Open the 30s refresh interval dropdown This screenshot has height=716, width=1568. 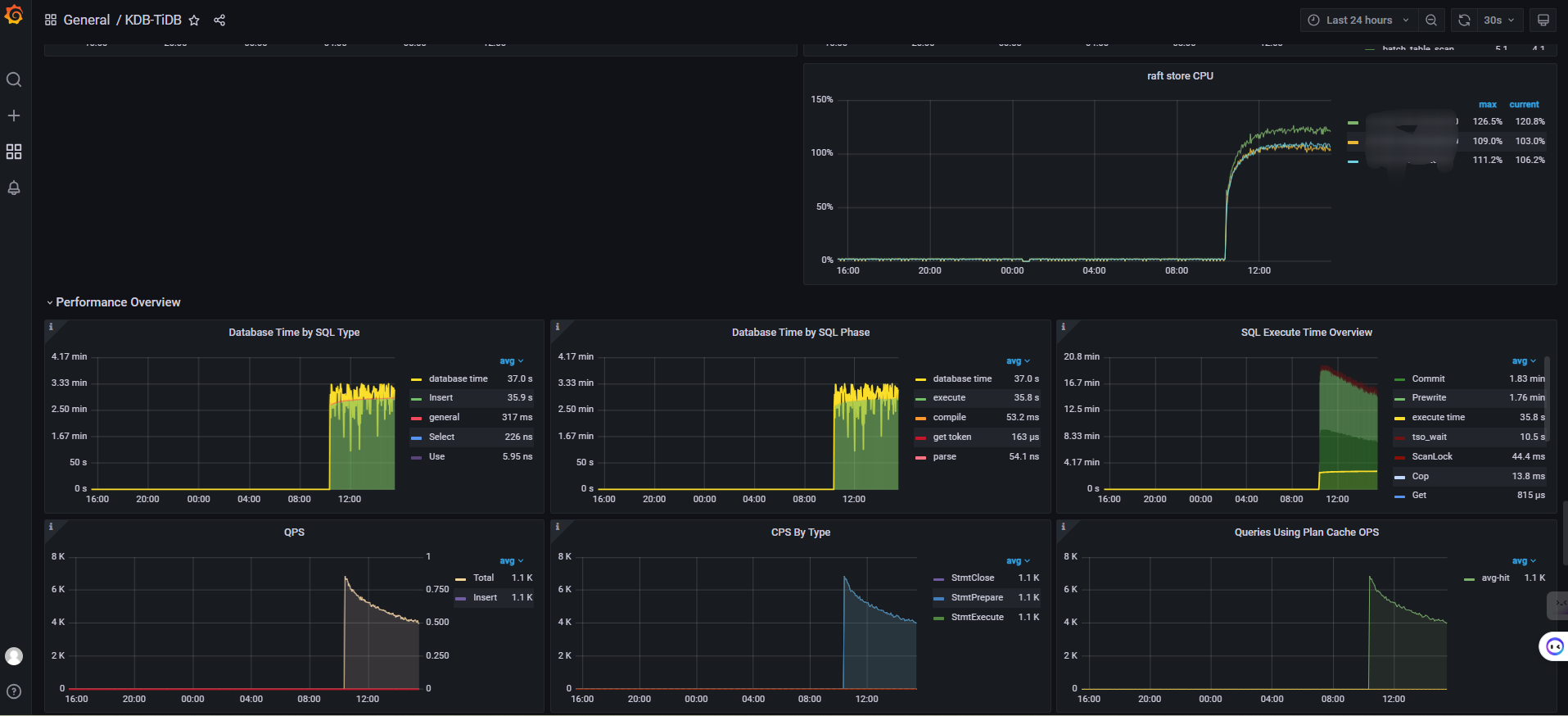1498,20
